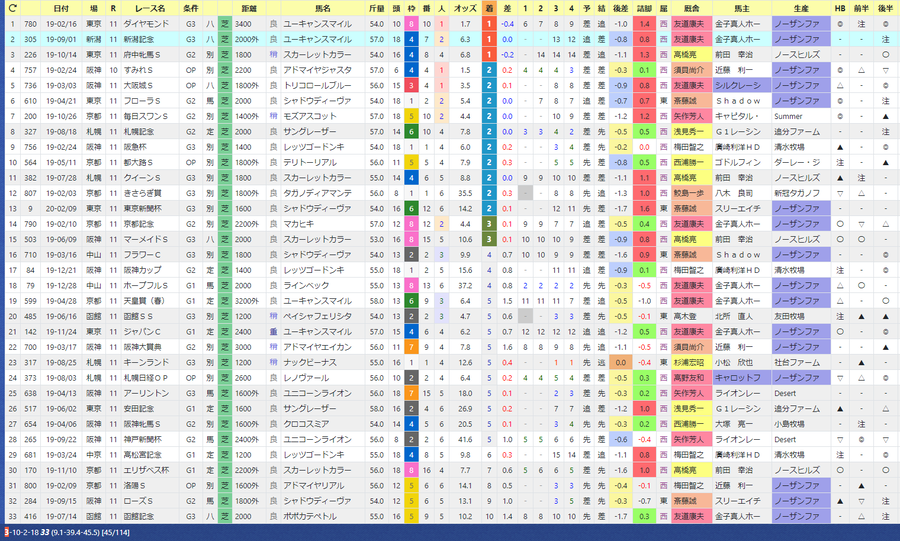Click the 詰脚 column header
The height and width of the screenshot is (541, 900).
tap(645, 8)
